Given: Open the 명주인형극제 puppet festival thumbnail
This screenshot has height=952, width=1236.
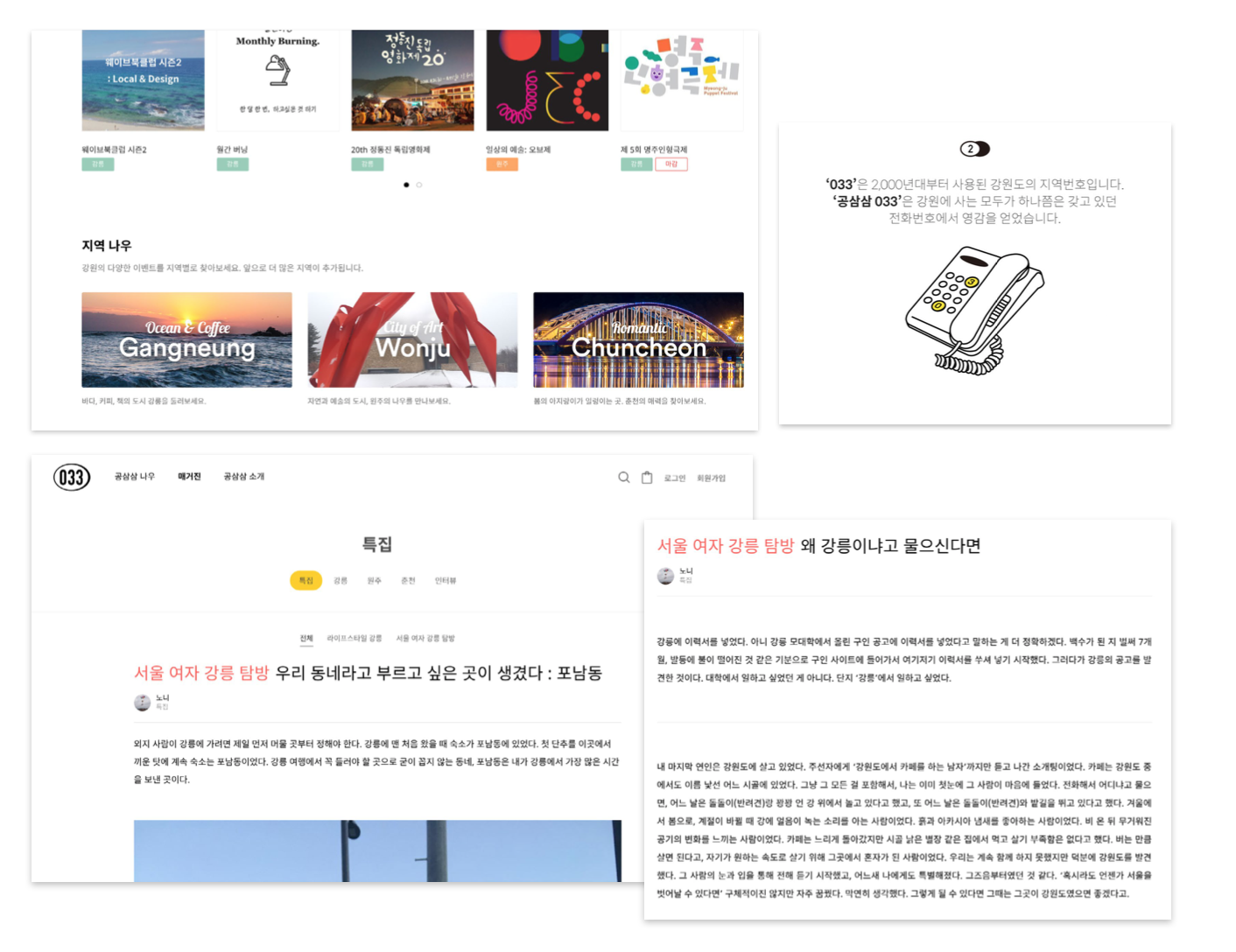Looking at the screenshot, I should 682,80.
